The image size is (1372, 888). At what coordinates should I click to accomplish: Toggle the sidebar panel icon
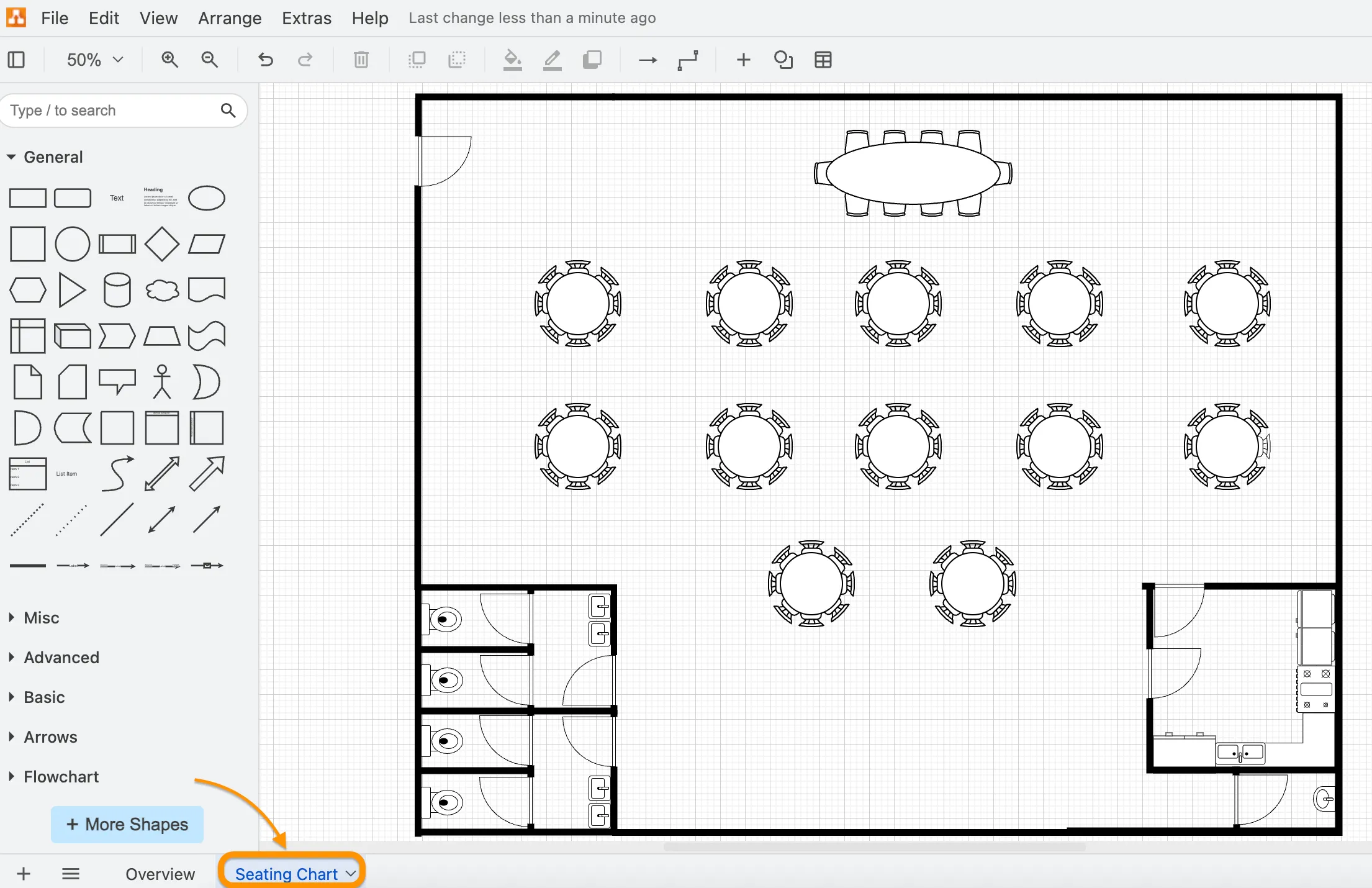16,60
